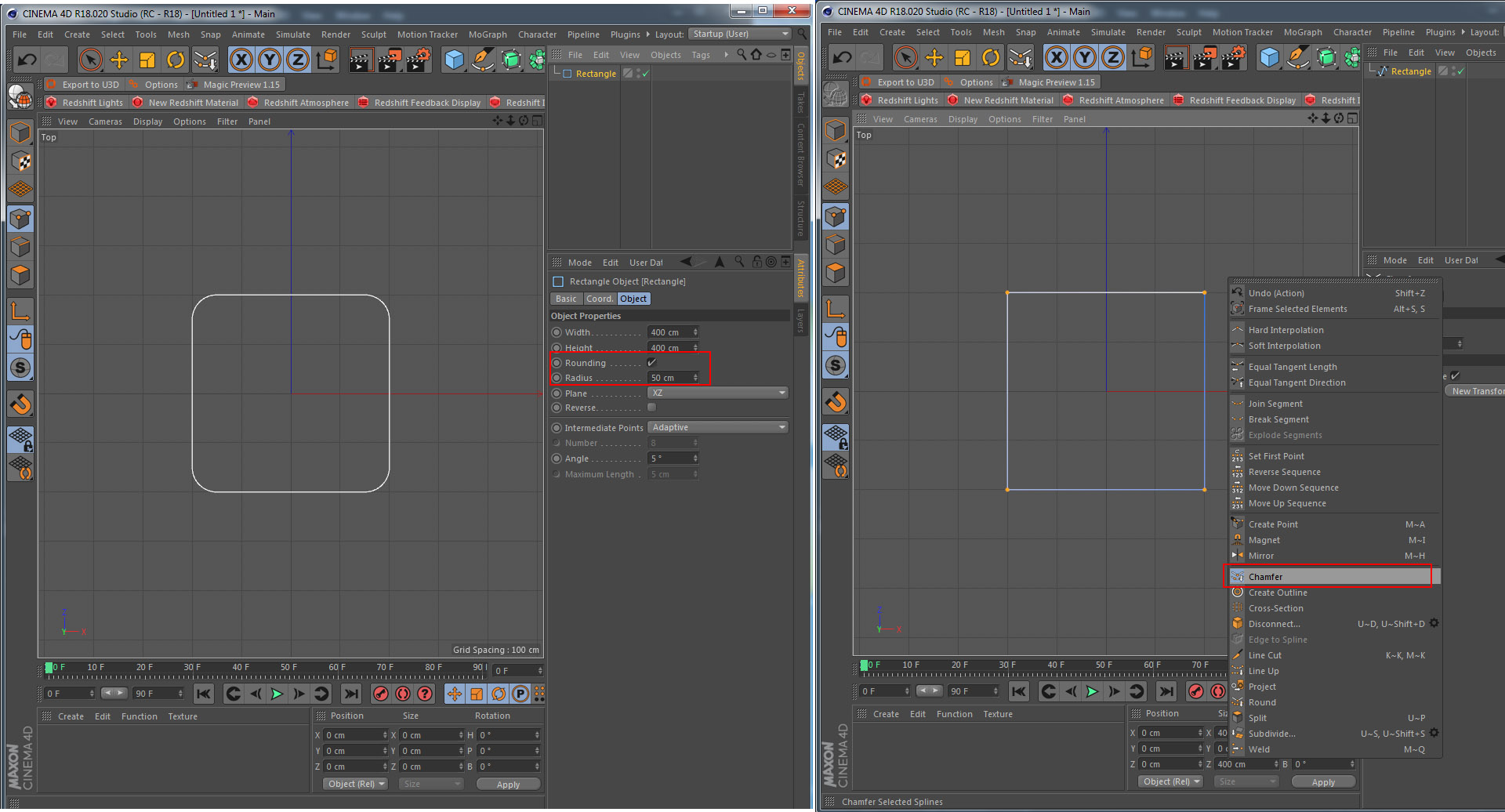Click Apply button in right window

[x=1323, y=782]
